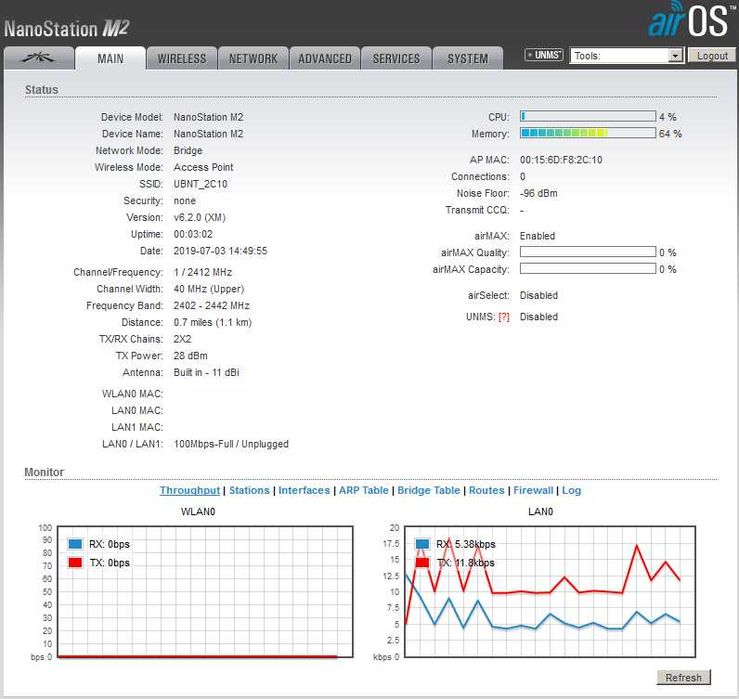Go to the ADVANCED tab
The height and width of the screenshot is (699, 739).
point(325,58)
